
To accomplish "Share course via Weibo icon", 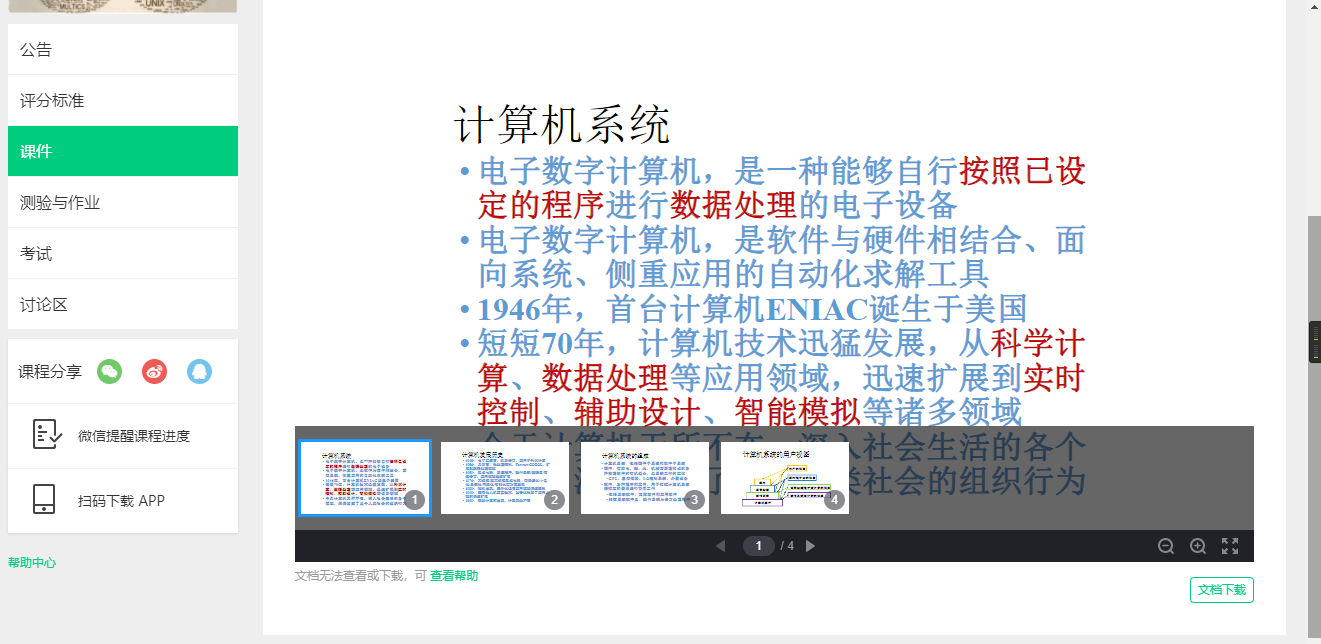I will [x=155, y=371].
